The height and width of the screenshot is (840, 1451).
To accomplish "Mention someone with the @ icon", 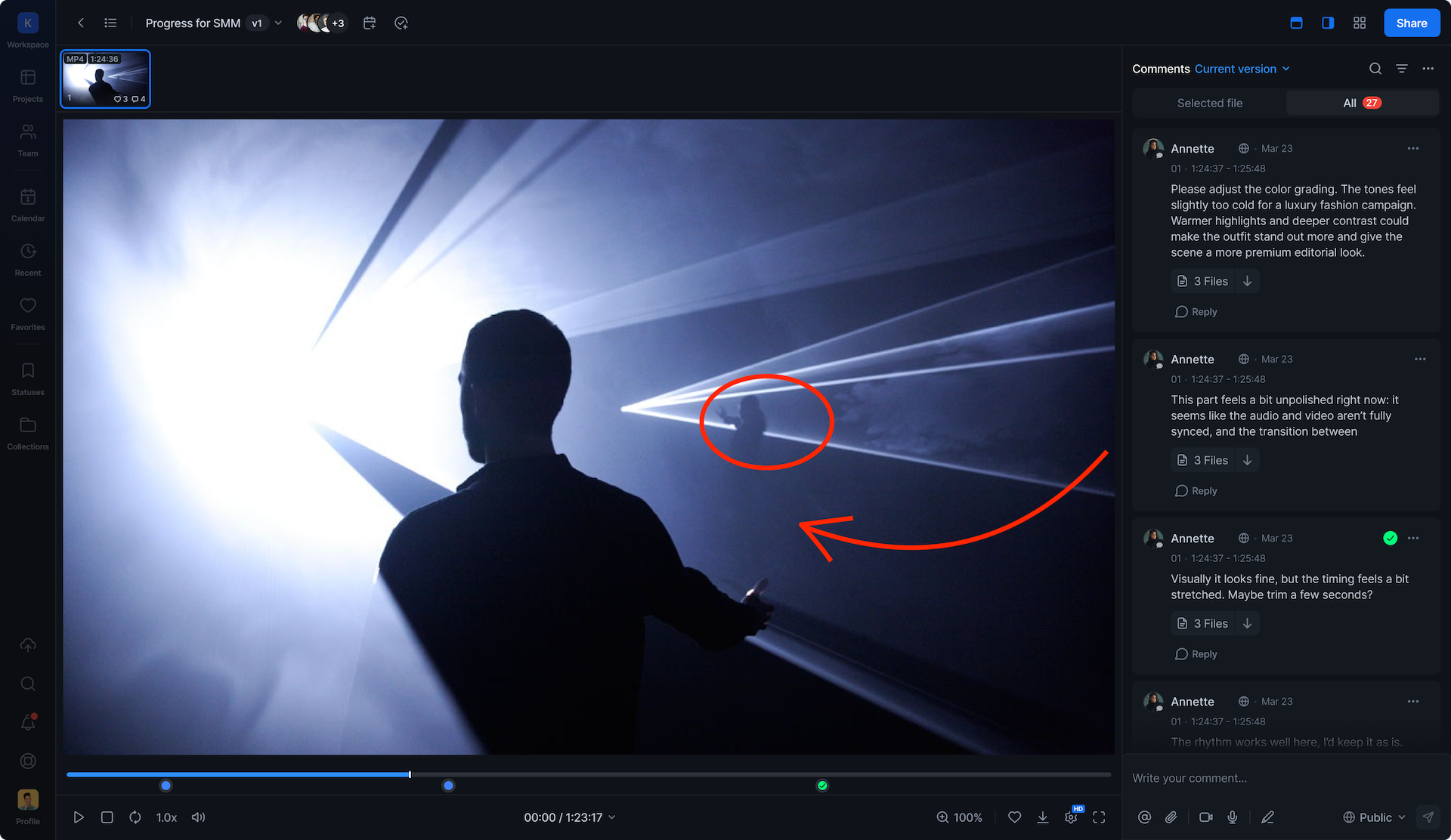I will (1144, 817).
